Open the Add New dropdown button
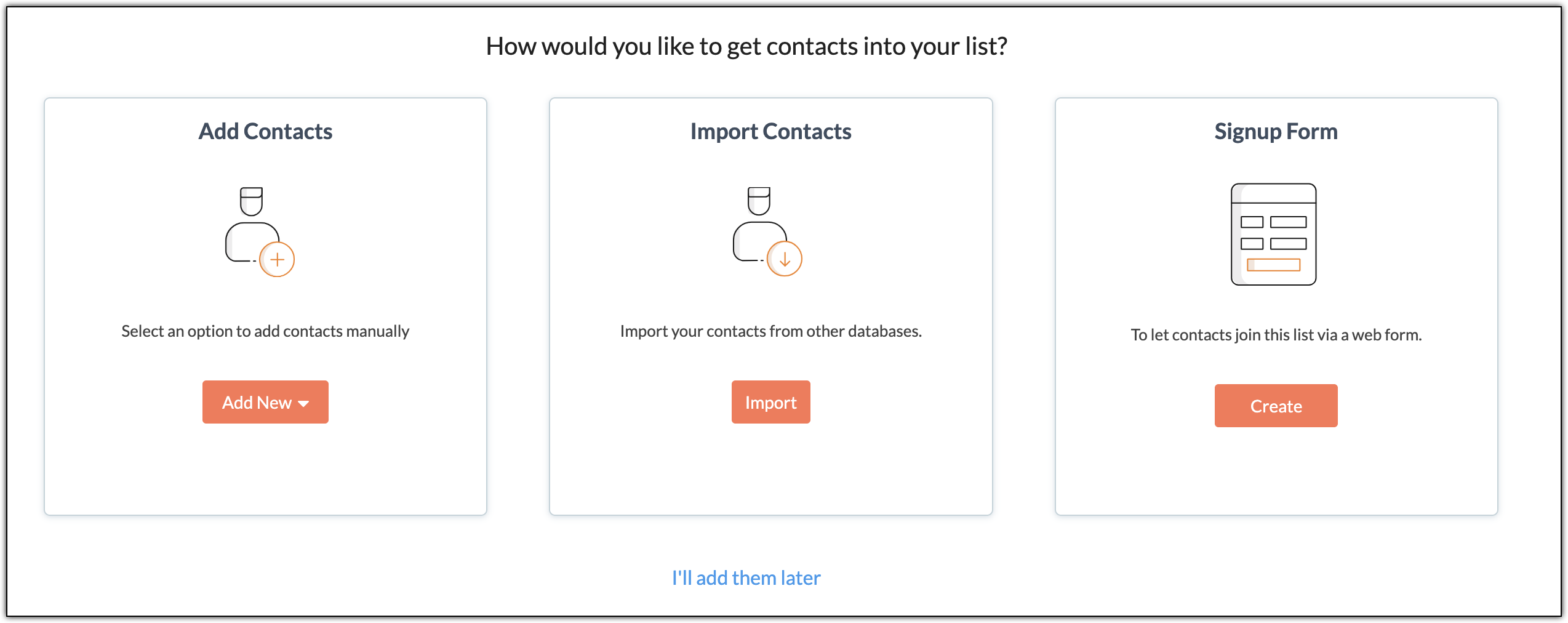This screenshot has height=623, width=1568. pyautogui.click(x=265, y=402)
